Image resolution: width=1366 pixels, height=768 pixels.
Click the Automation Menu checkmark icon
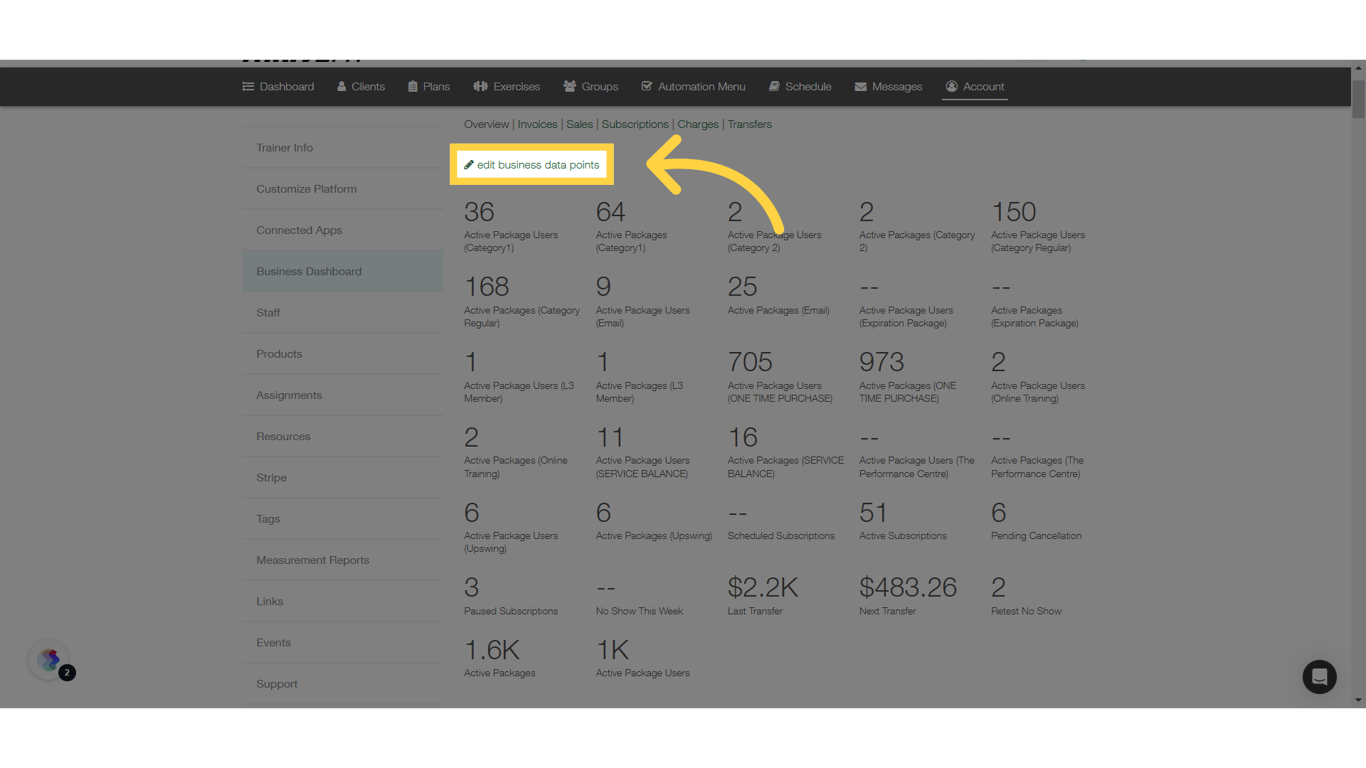coord(647,86)
